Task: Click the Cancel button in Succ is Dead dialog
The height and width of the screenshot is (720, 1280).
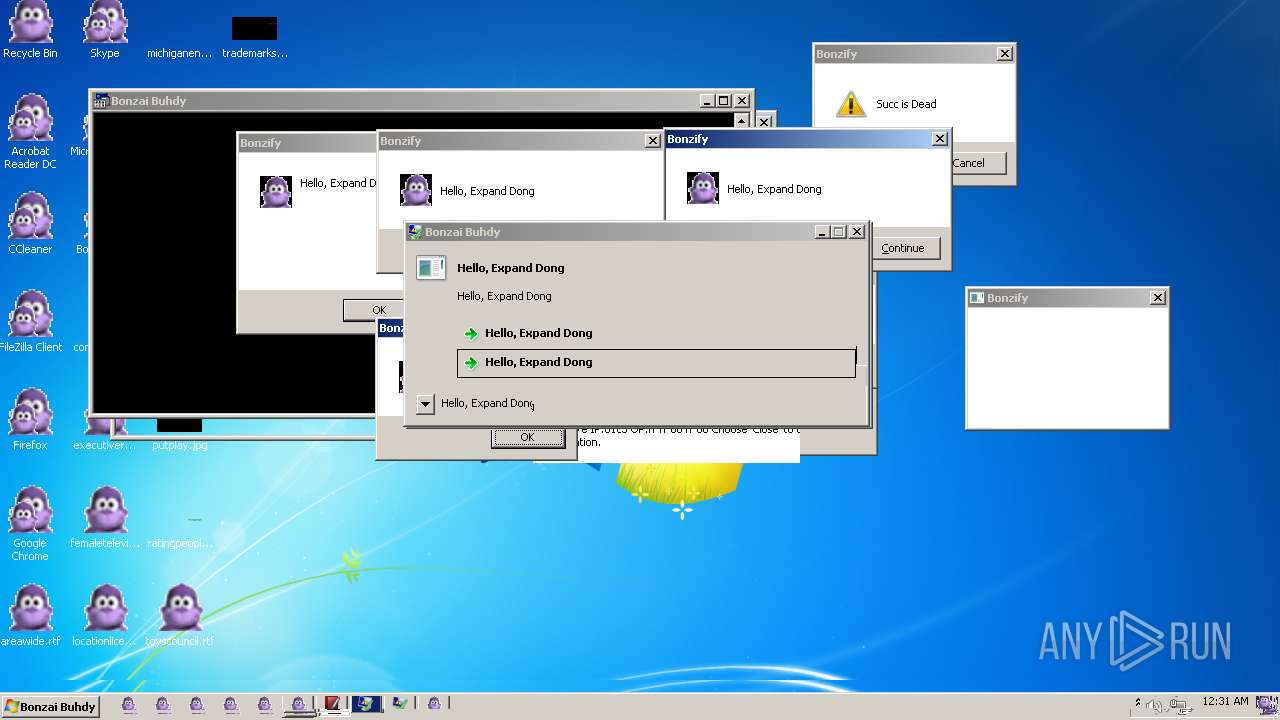Action: point(968,163)
